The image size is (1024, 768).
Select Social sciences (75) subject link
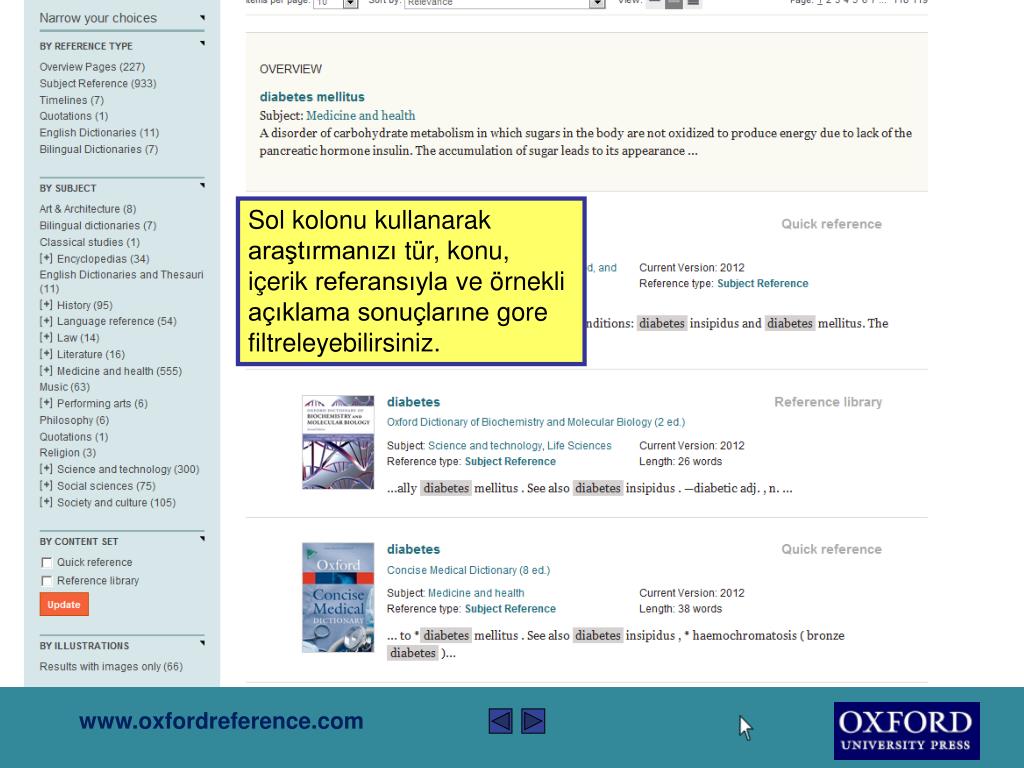pos(106,486)
